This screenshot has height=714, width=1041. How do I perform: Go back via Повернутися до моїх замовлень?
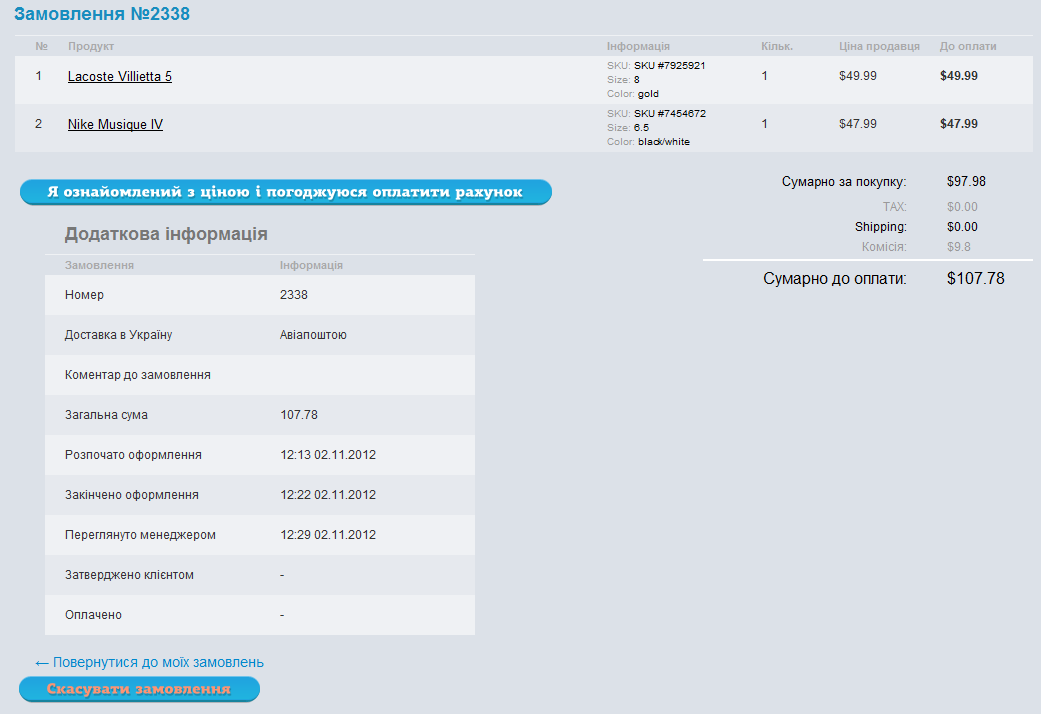click(x=149, y=662)
